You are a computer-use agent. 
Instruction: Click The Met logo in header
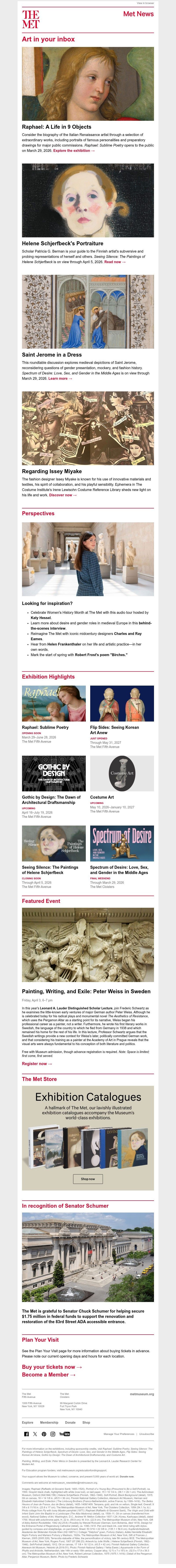[x=30, y=19]
